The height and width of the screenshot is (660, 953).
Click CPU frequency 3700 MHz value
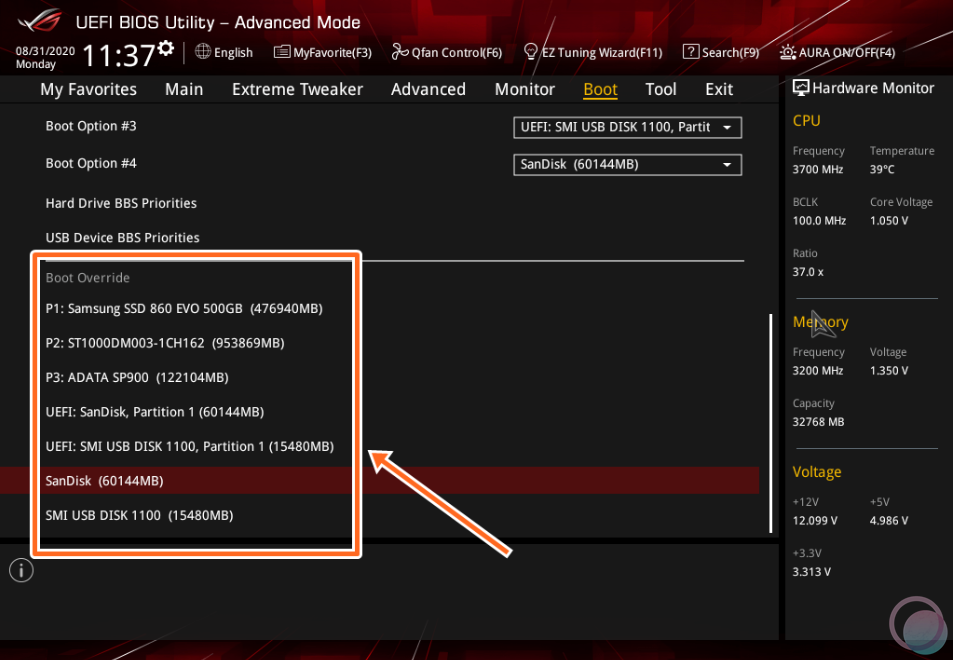click(x=817, y=170)
